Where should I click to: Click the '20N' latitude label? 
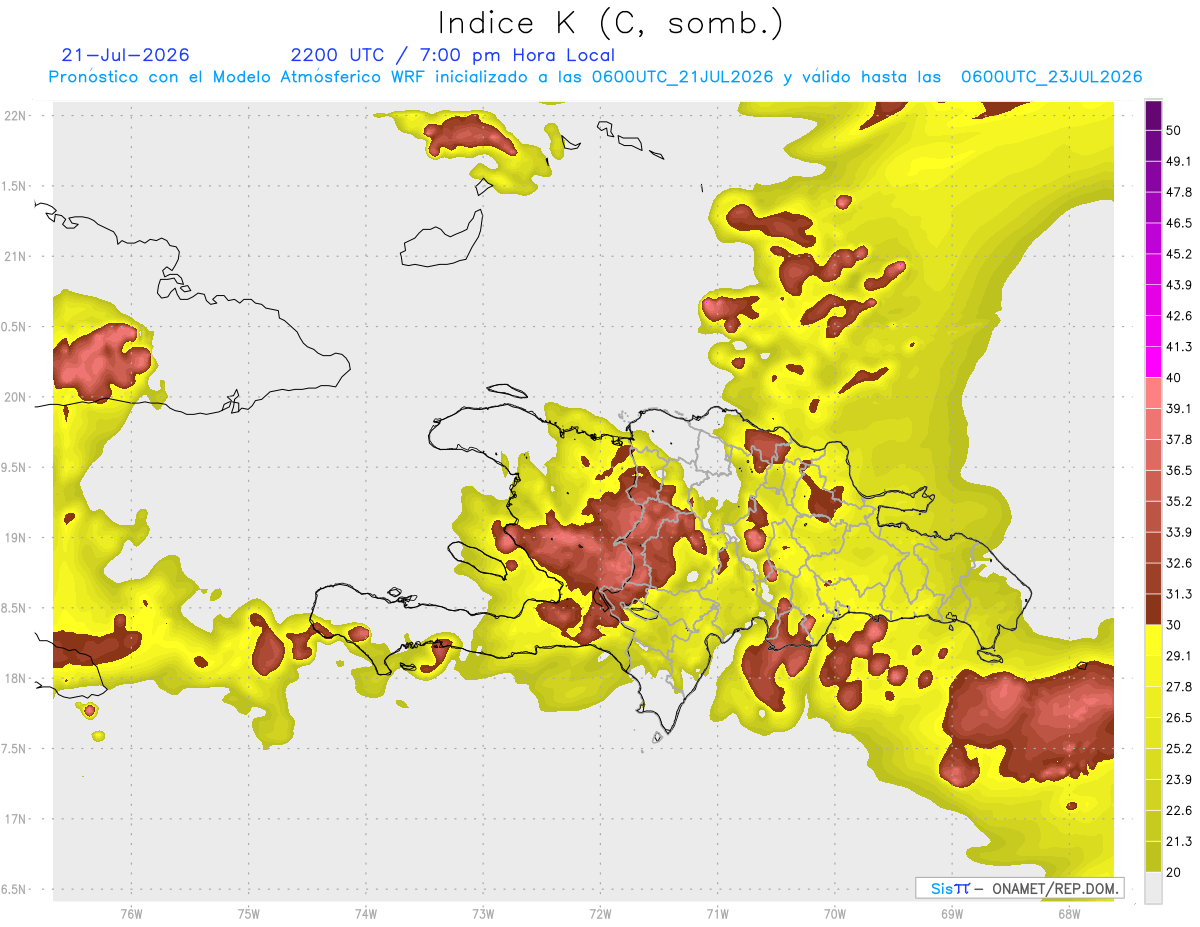16,397
